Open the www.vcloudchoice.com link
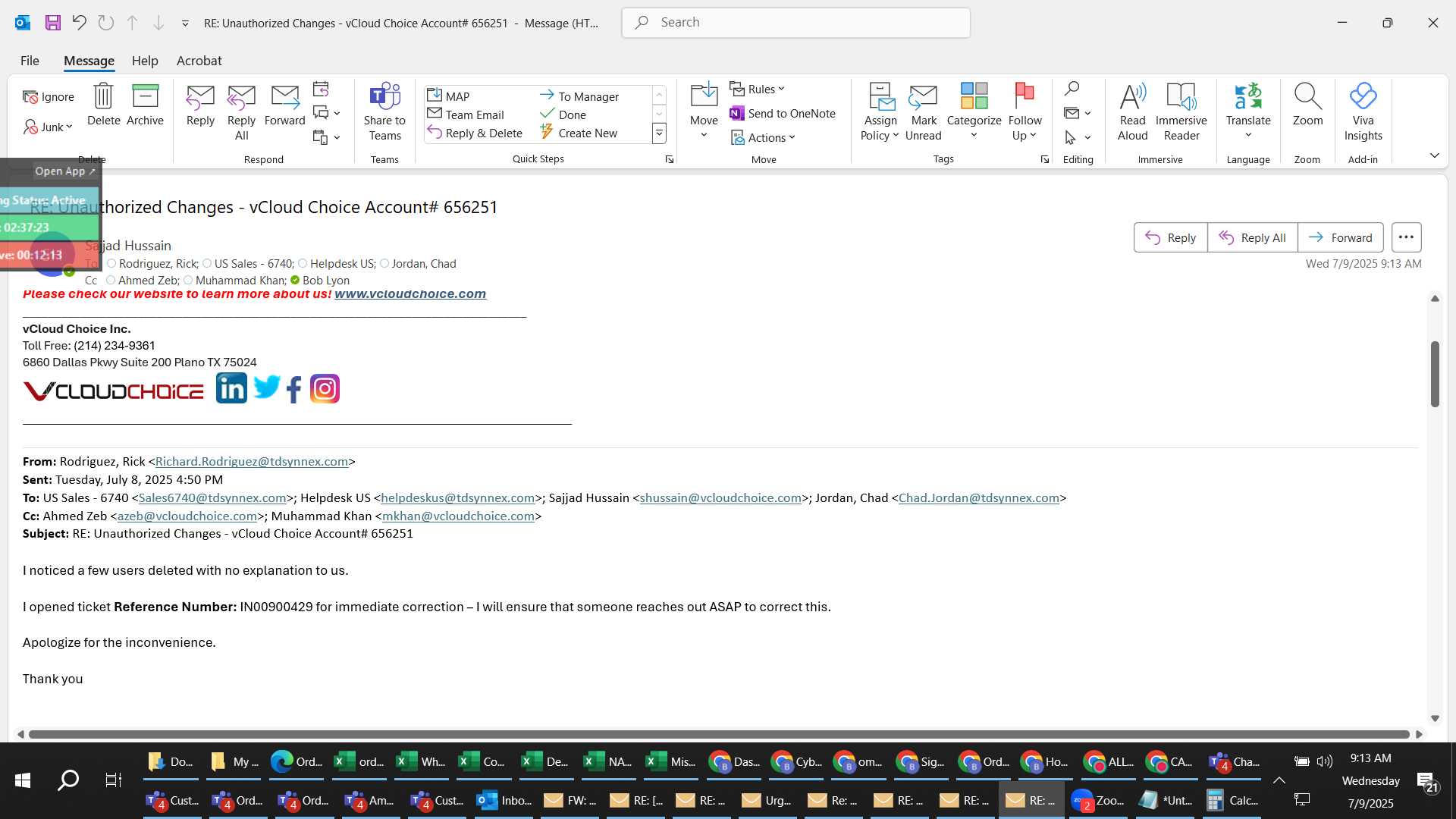 pyautogui.click(x=410, y=294)
